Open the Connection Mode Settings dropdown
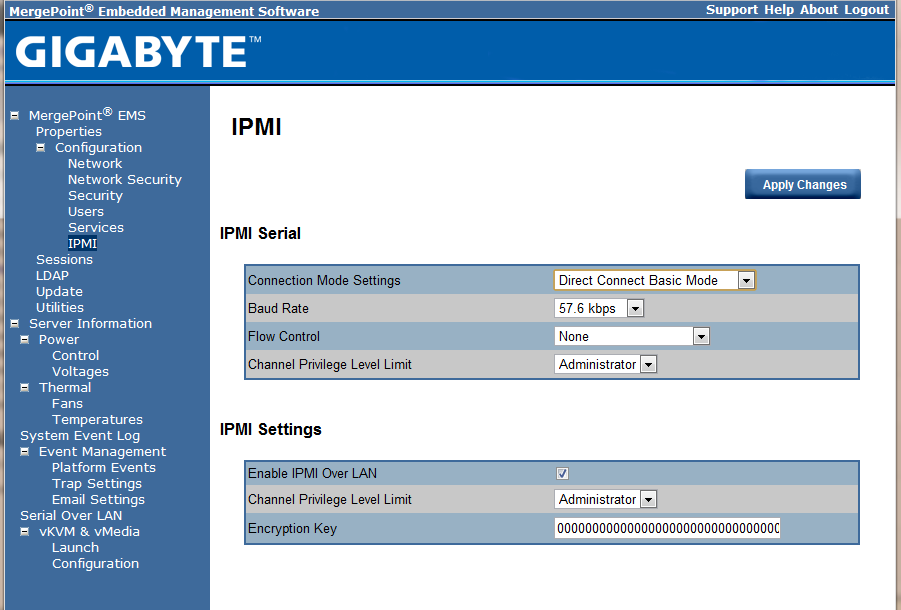This screenshot has width=901, height=610. point(745,281)
